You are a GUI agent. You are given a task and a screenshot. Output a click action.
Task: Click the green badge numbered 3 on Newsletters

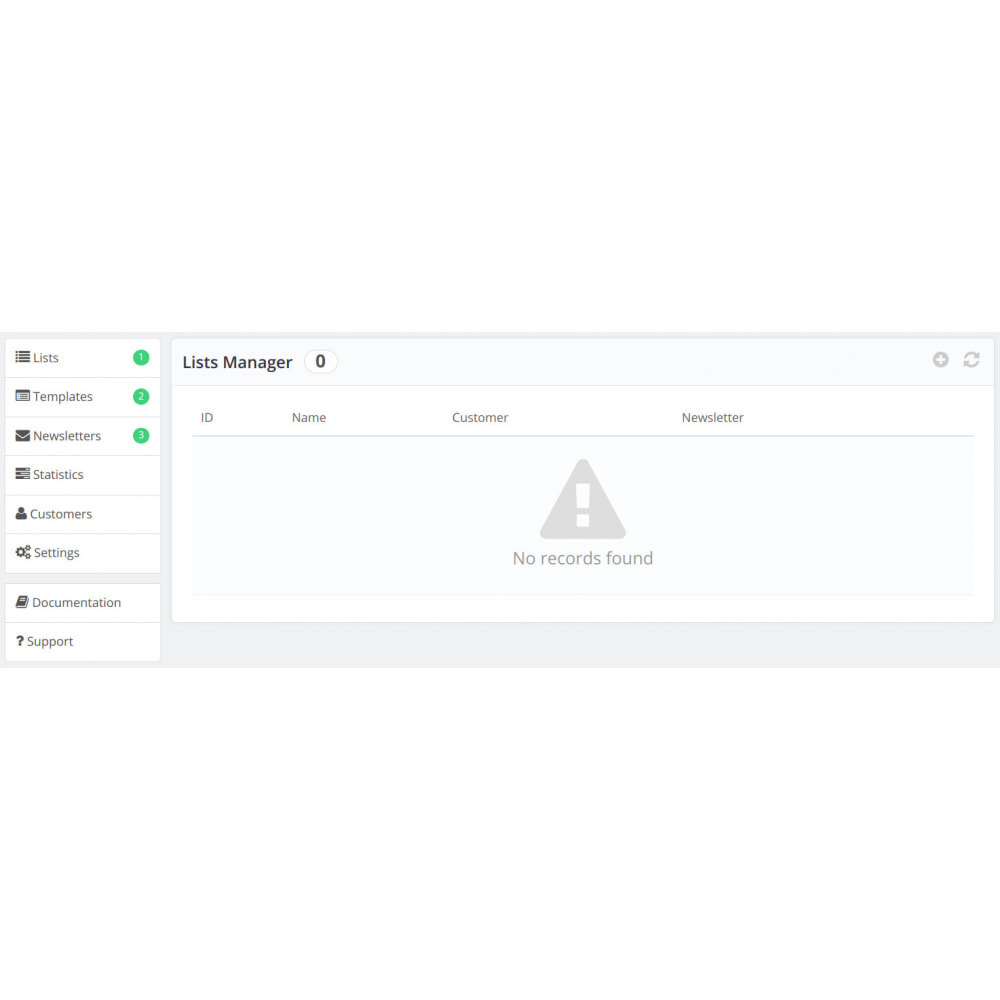pos(141,436)
